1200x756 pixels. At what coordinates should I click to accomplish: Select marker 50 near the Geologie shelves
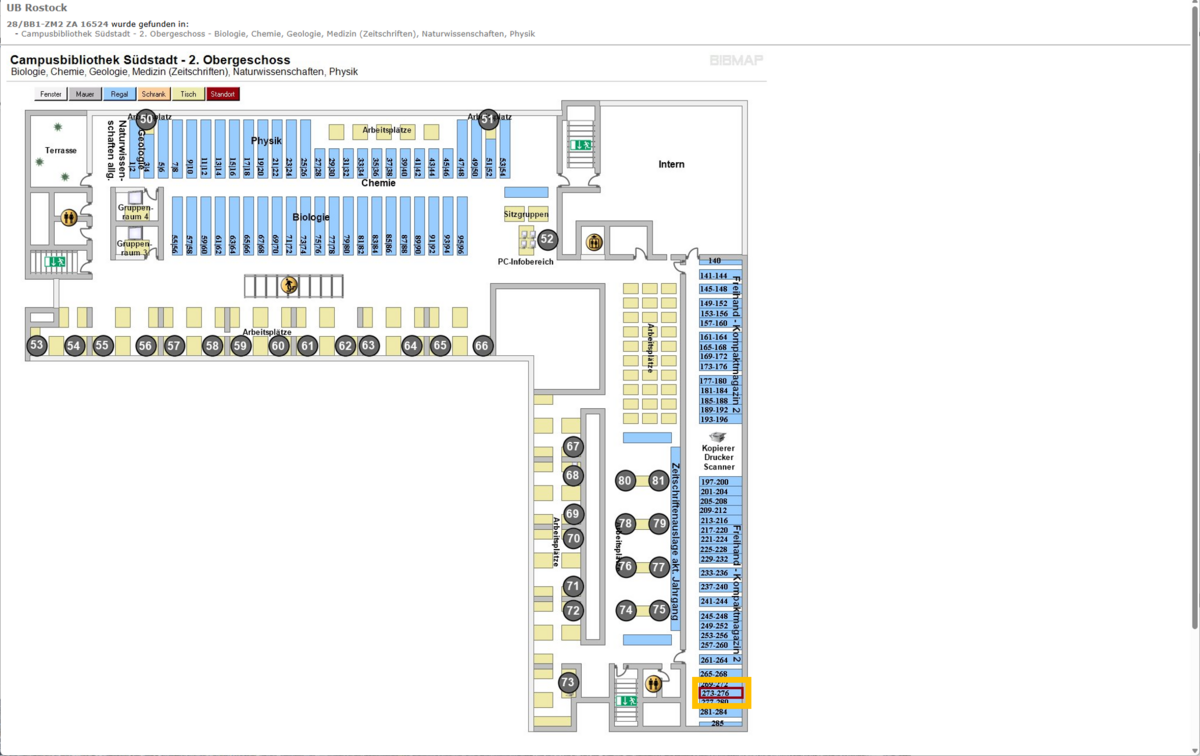click(x=147, y=119)
